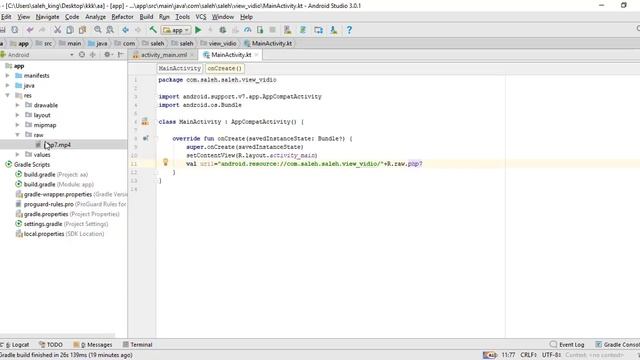Click the Stop square icon
This screenshot has height=360, width=640.
point(273,30)
